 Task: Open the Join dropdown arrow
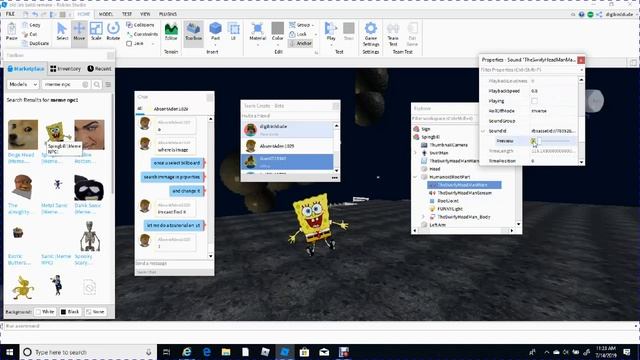[x=153, y=43]
